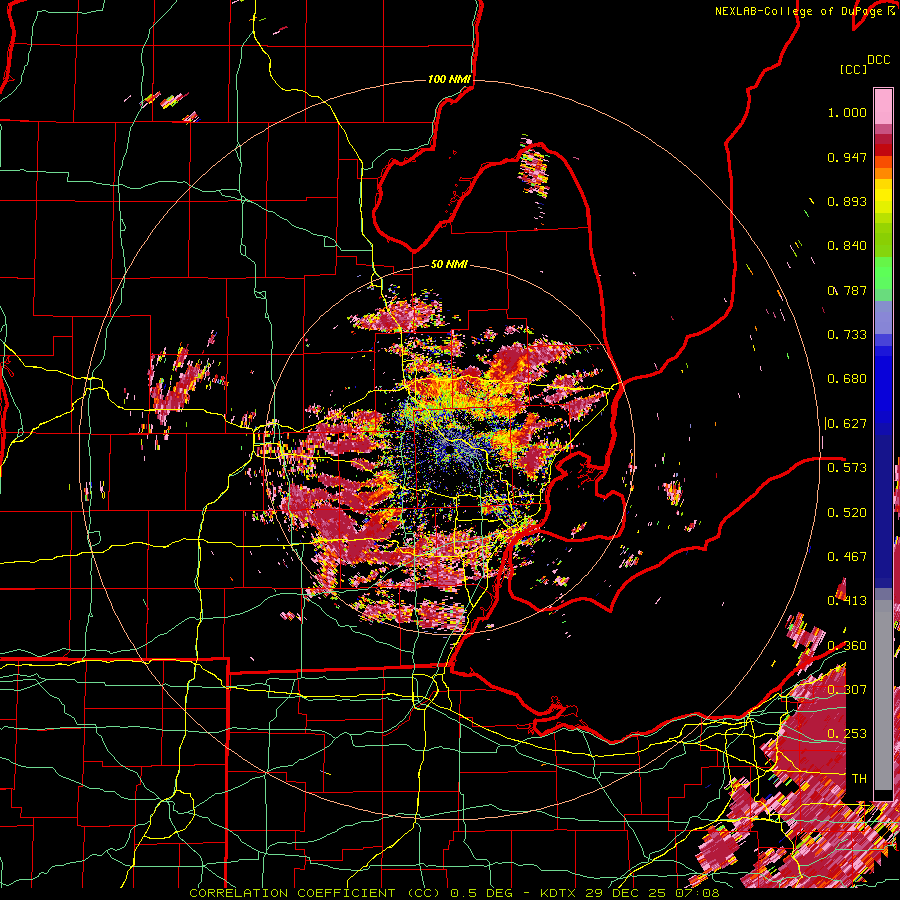Image resolution: width=900 pixels, height=900 pixels.
Task: Click the 0.680 scale value
Action: (x=847, y=379)
